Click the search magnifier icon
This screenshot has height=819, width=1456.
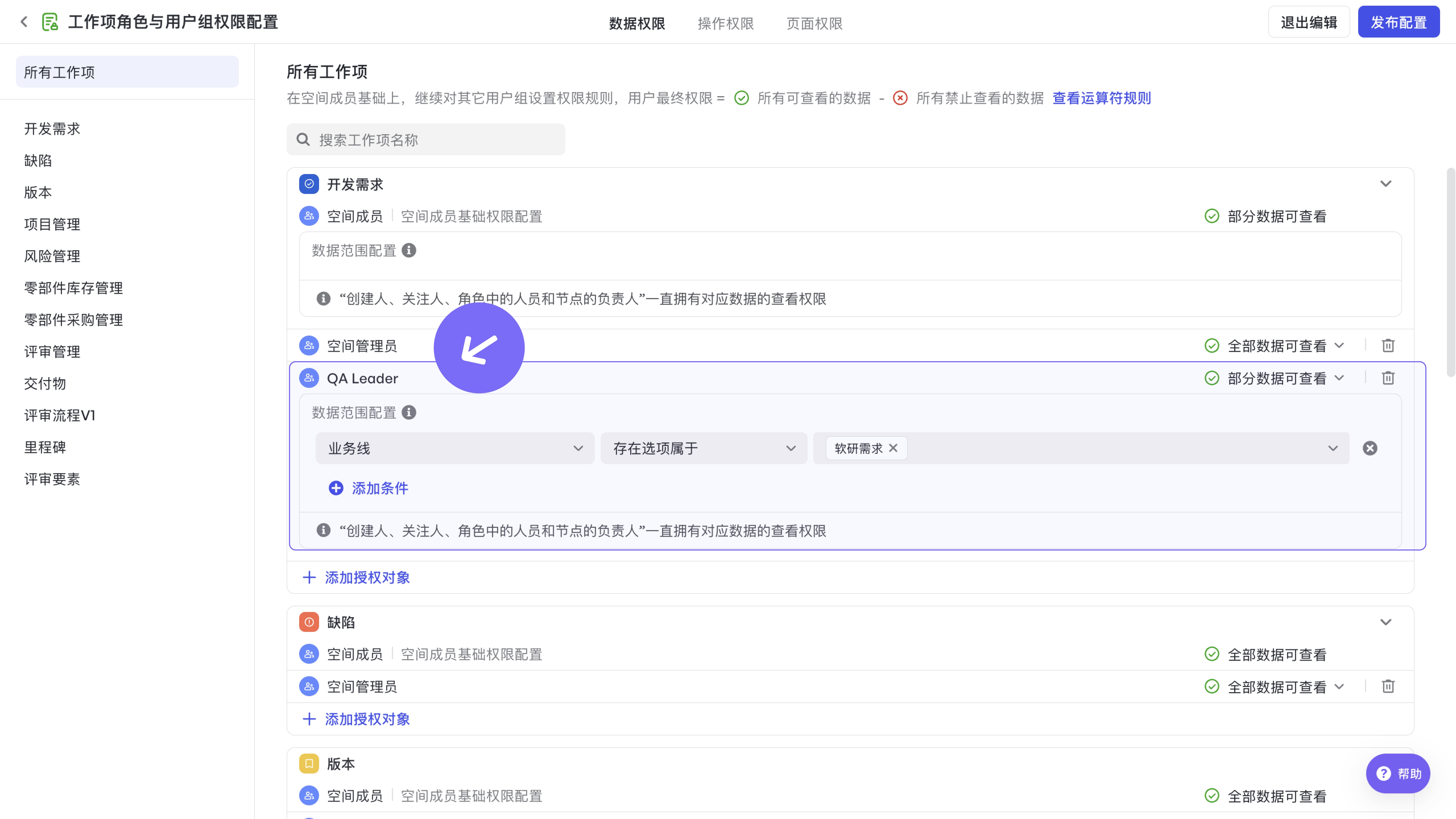(x=303, y=140)
